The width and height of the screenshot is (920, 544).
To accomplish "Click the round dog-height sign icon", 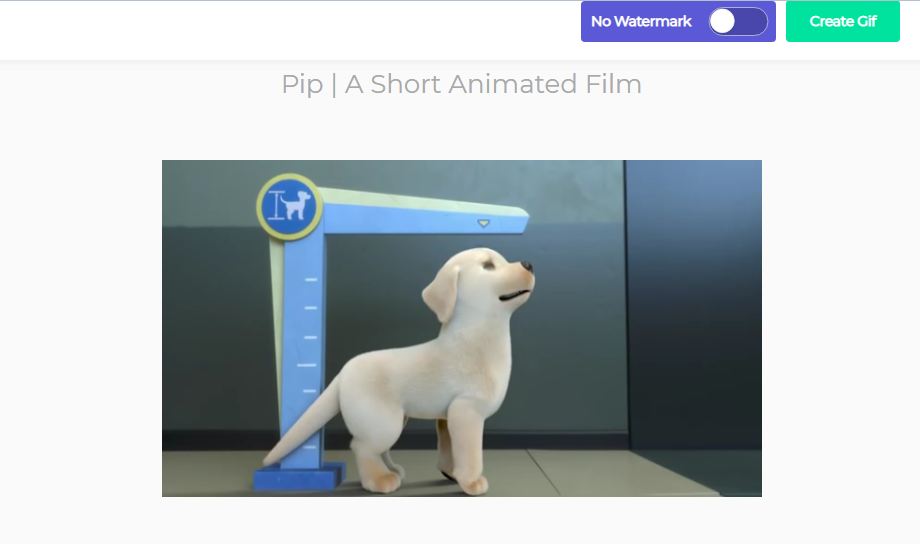I will pos(289,207).
